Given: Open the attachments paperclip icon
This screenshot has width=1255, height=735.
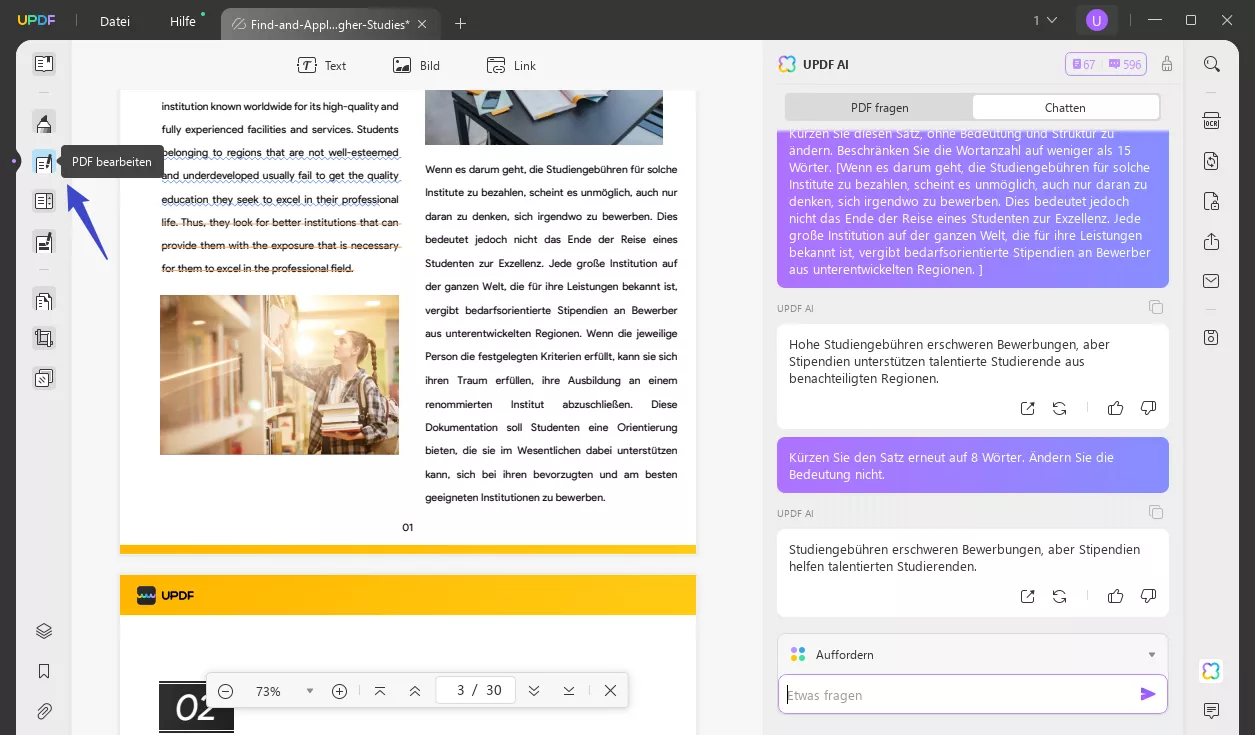Looking at the screenshot, I should pyautogui.click(x=43, y=711).
